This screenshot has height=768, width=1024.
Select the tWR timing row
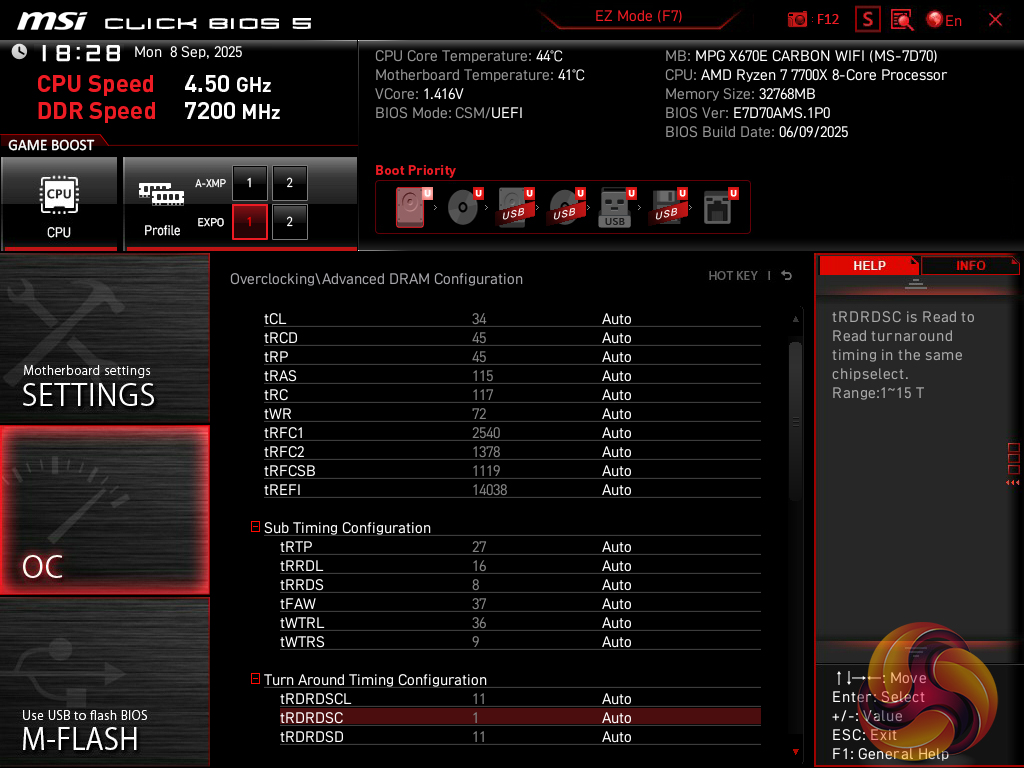point(512,413)
